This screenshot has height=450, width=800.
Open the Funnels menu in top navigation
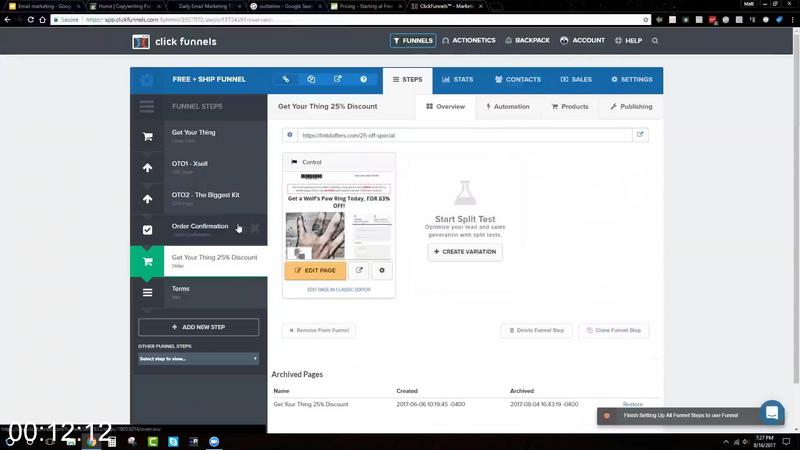[413, 40]
